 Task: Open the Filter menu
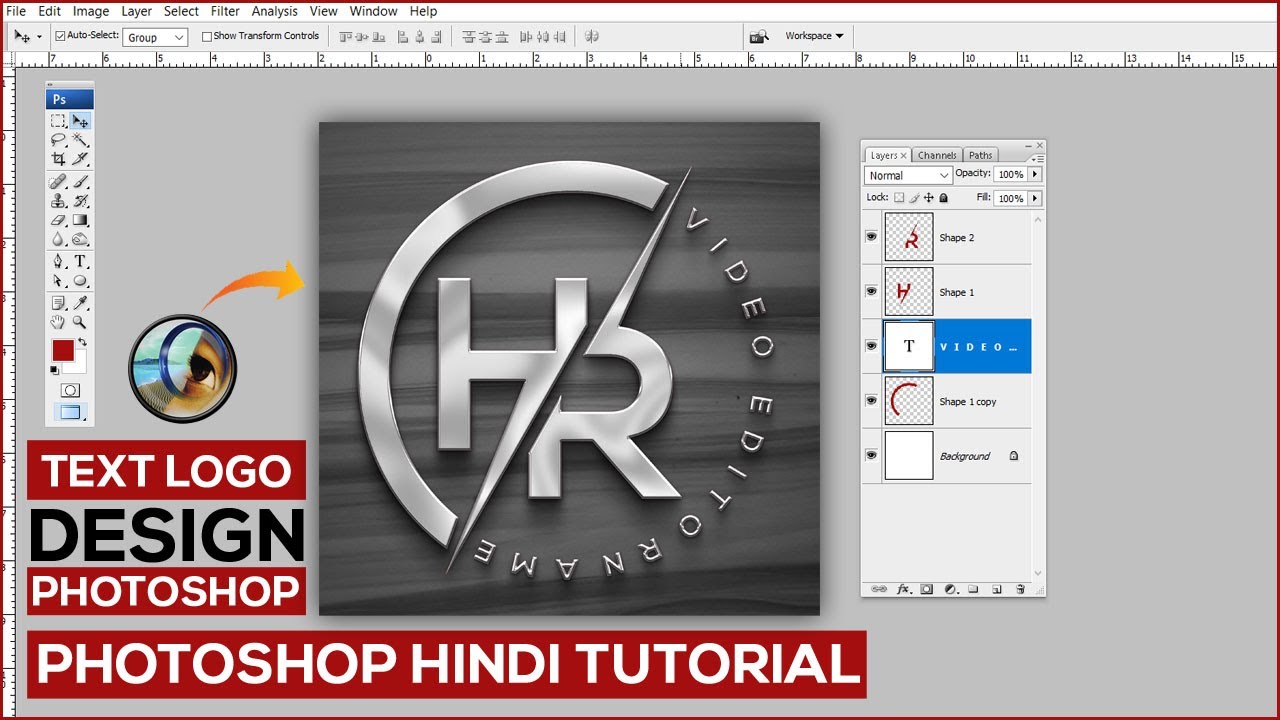coord(225,11)
